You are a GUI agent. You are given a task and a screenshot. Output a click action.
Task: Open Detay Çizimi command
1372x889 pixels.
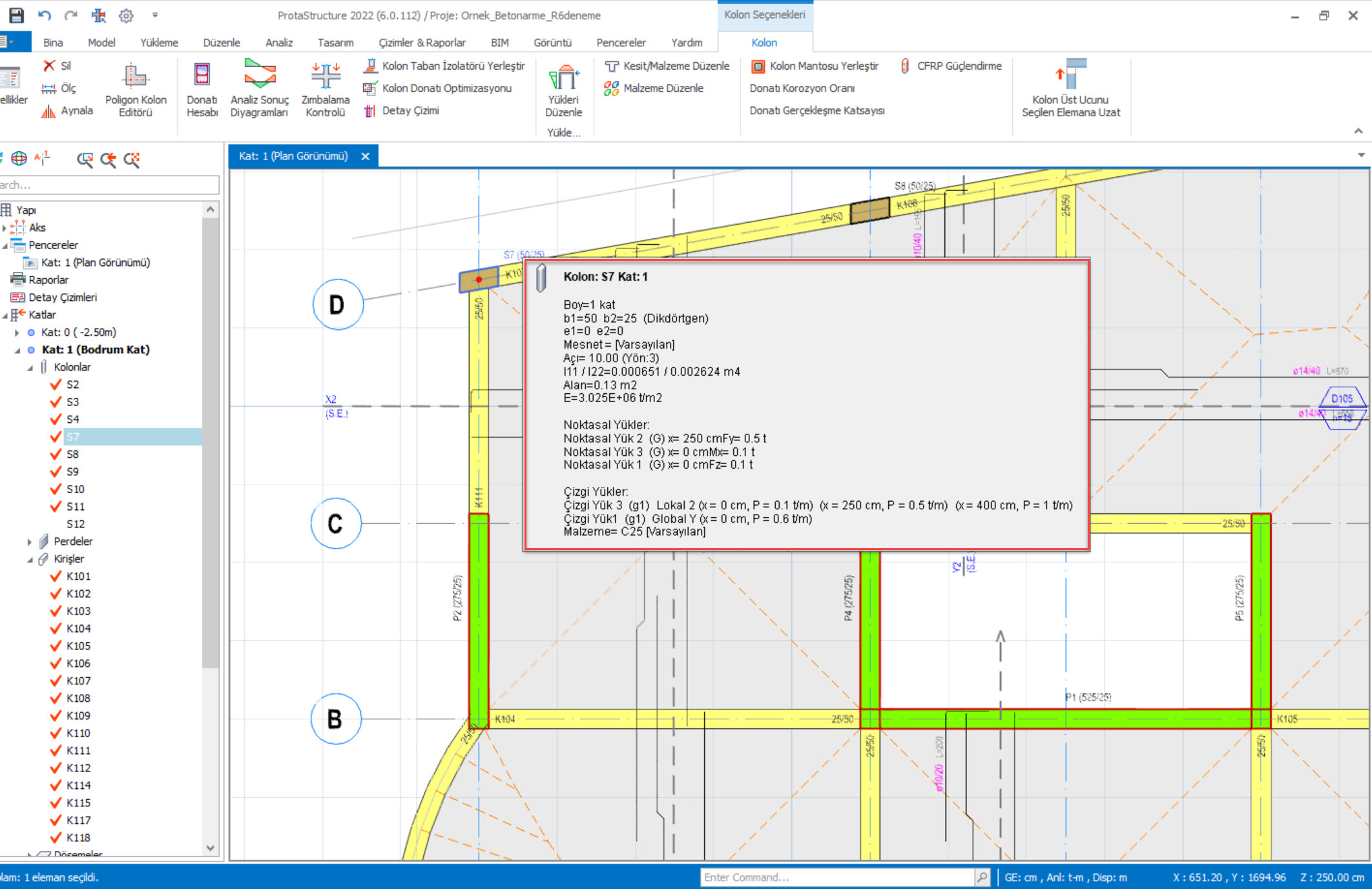tap(402, 110)
